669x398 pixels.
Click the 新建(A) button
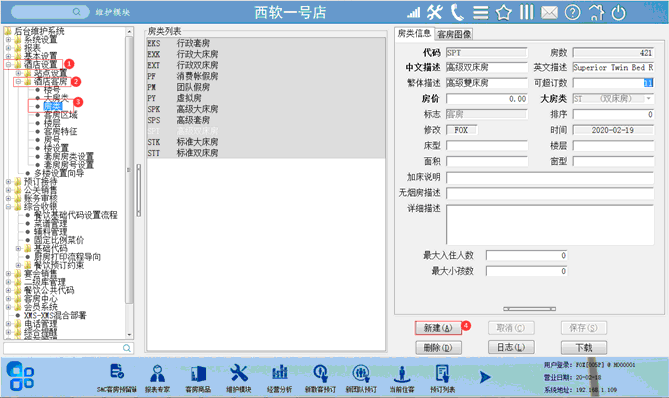coord(438,328)
